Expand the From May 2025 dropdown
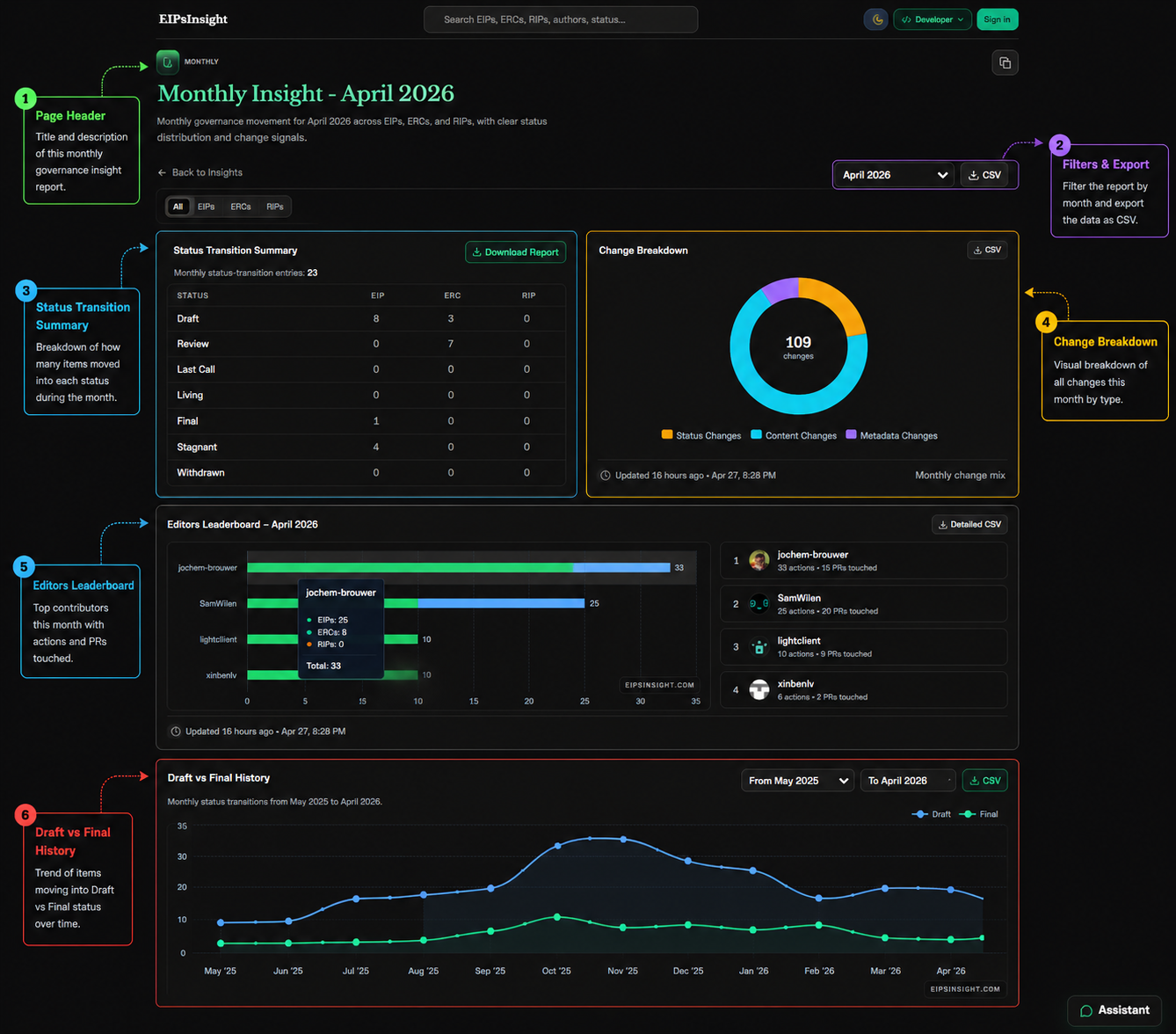The image size is (1176, 1034). point(797,781)
